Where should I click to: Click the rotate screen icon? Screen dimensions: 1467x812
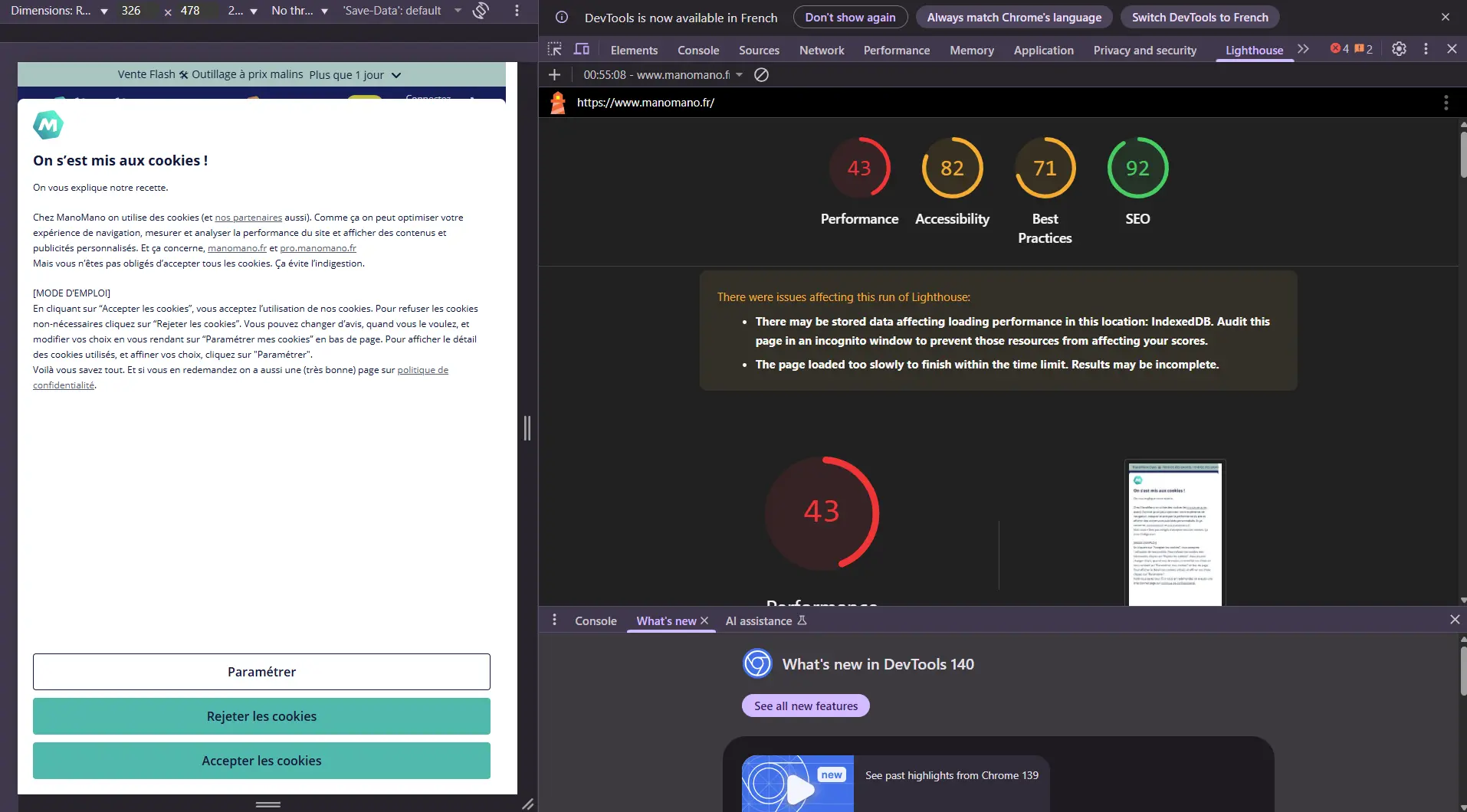coord(481,11)
